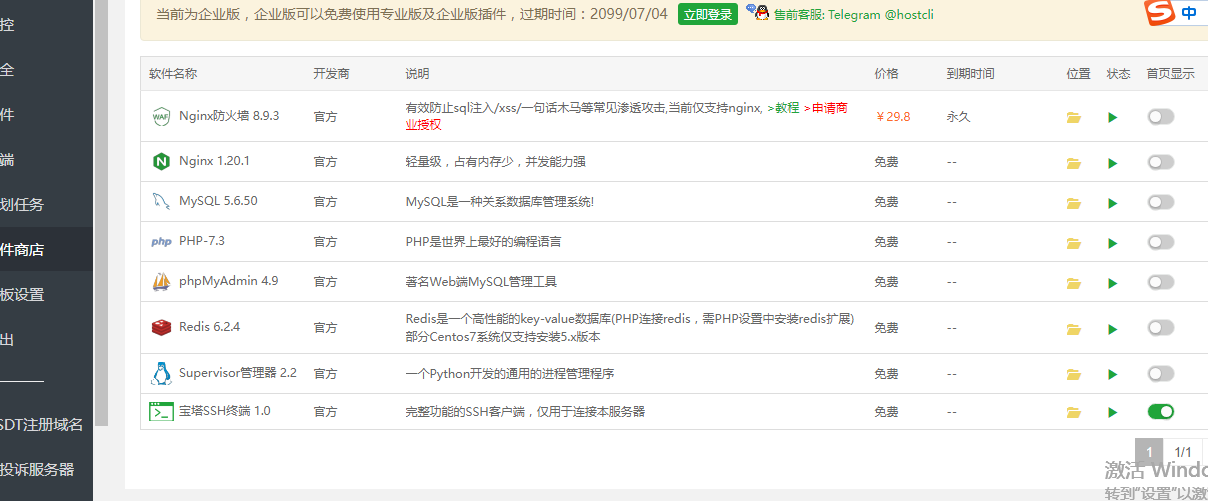The height and width of the screenshot is (501, 1208).
Task: Toggle homepage display for PHP-7.3
Action: [1160, 242]
